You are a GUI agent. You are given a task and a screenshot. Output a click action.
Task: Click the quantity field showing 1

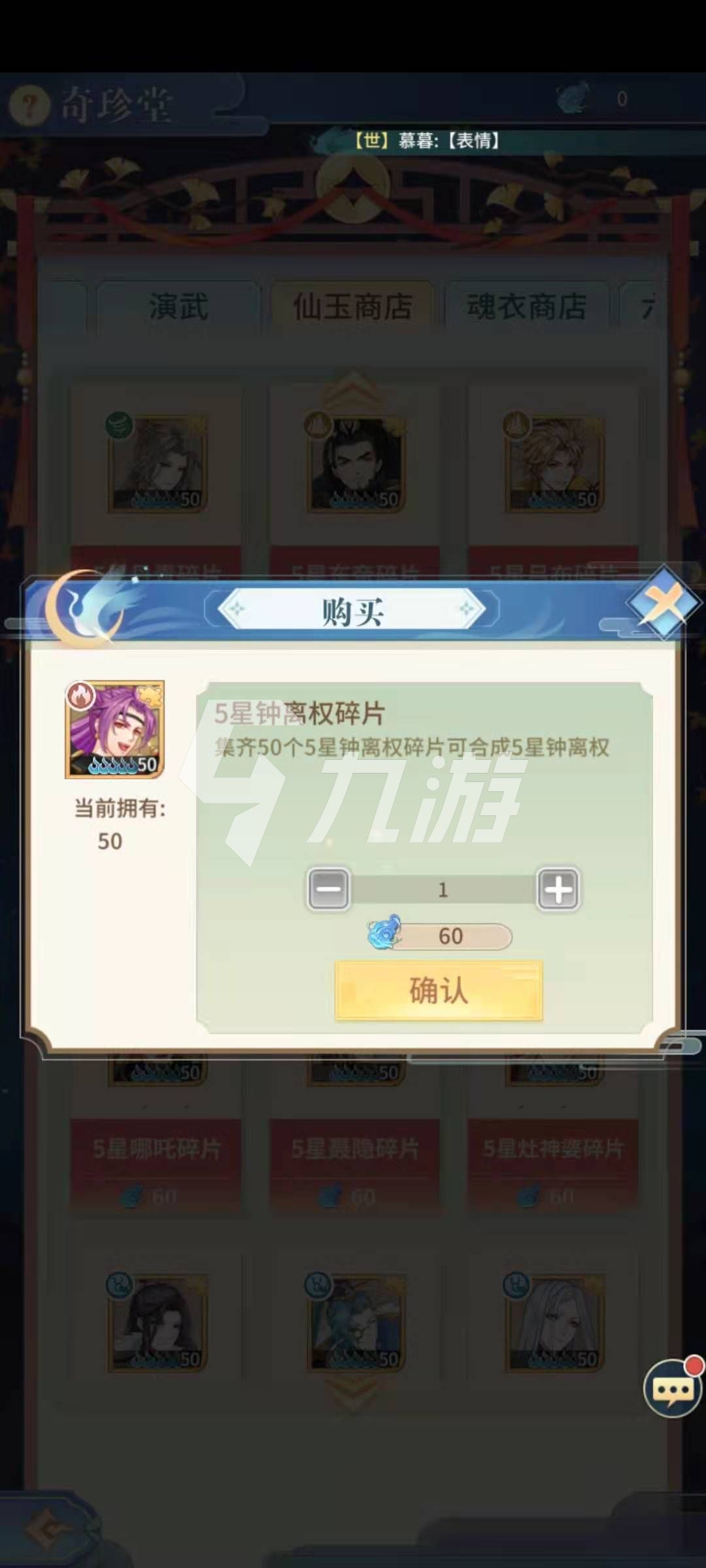point(443,889)
